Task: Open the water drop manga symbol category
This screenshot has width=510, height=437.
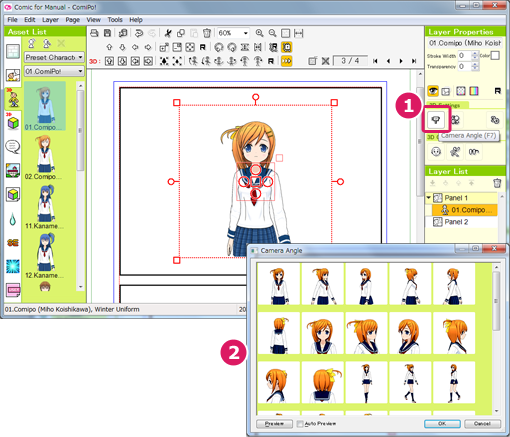Action: tap(13, 219)
